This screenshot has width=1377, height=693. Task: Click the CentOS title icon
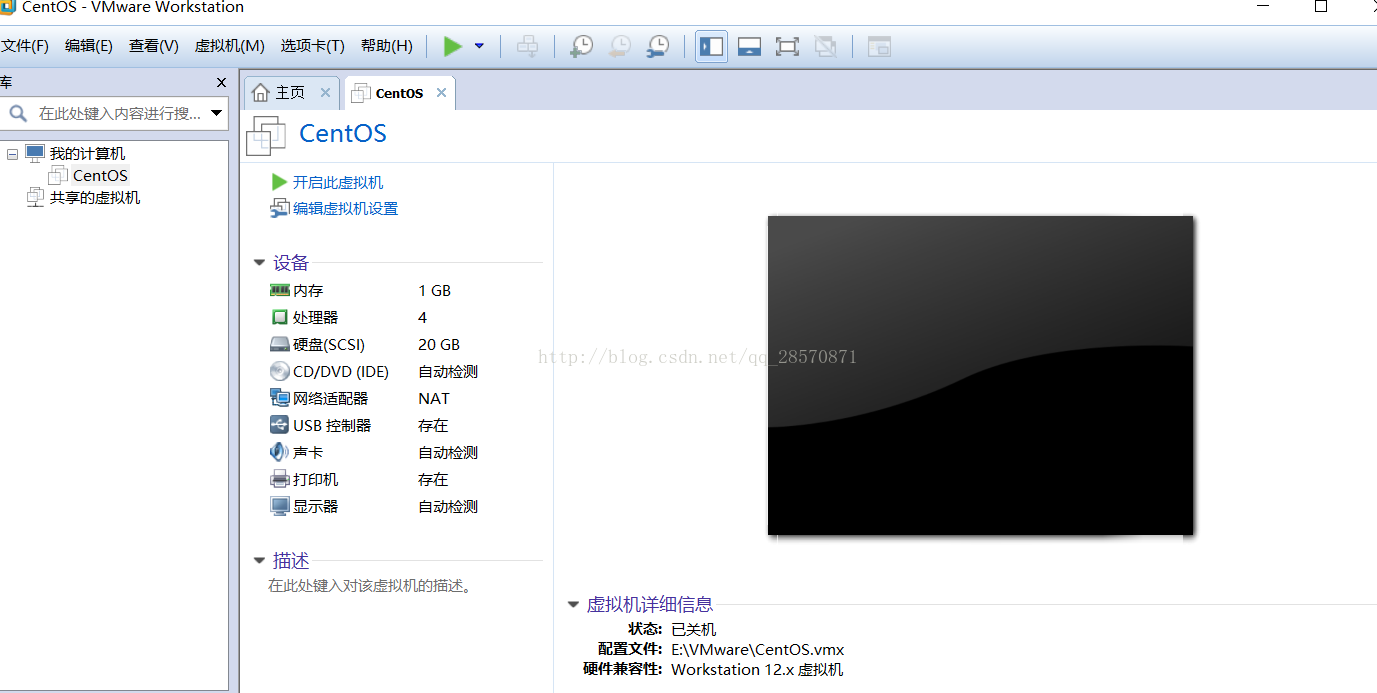click(x=266, y=135)
